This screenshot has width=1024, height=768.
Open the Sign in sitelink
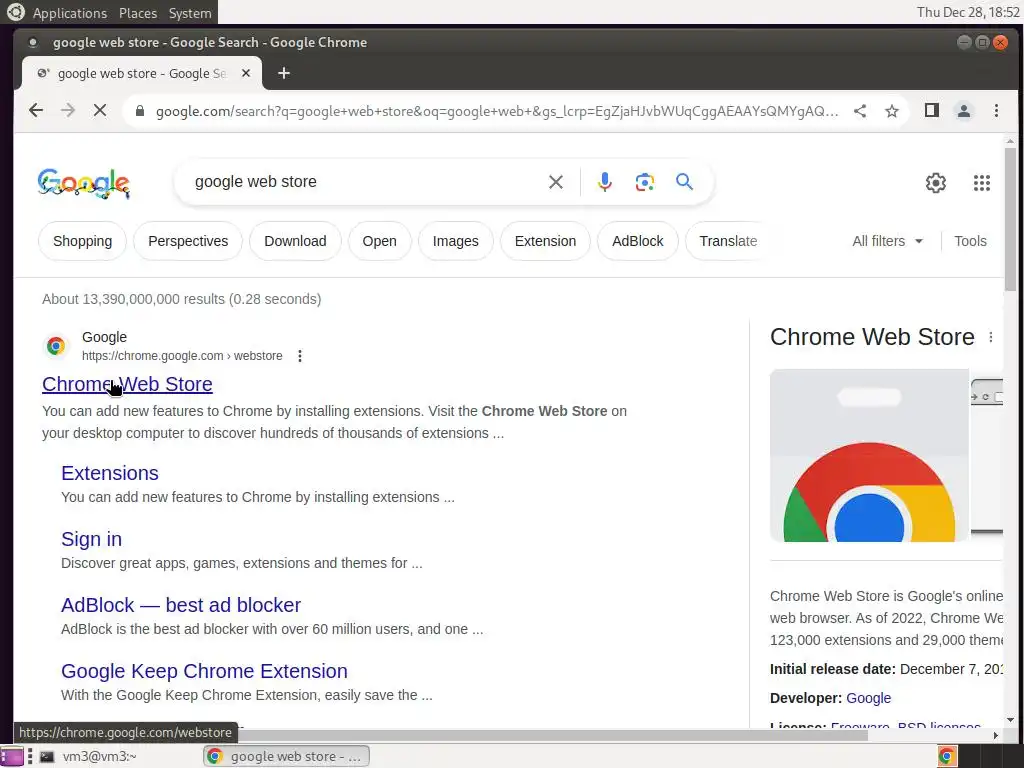[91, 539]
